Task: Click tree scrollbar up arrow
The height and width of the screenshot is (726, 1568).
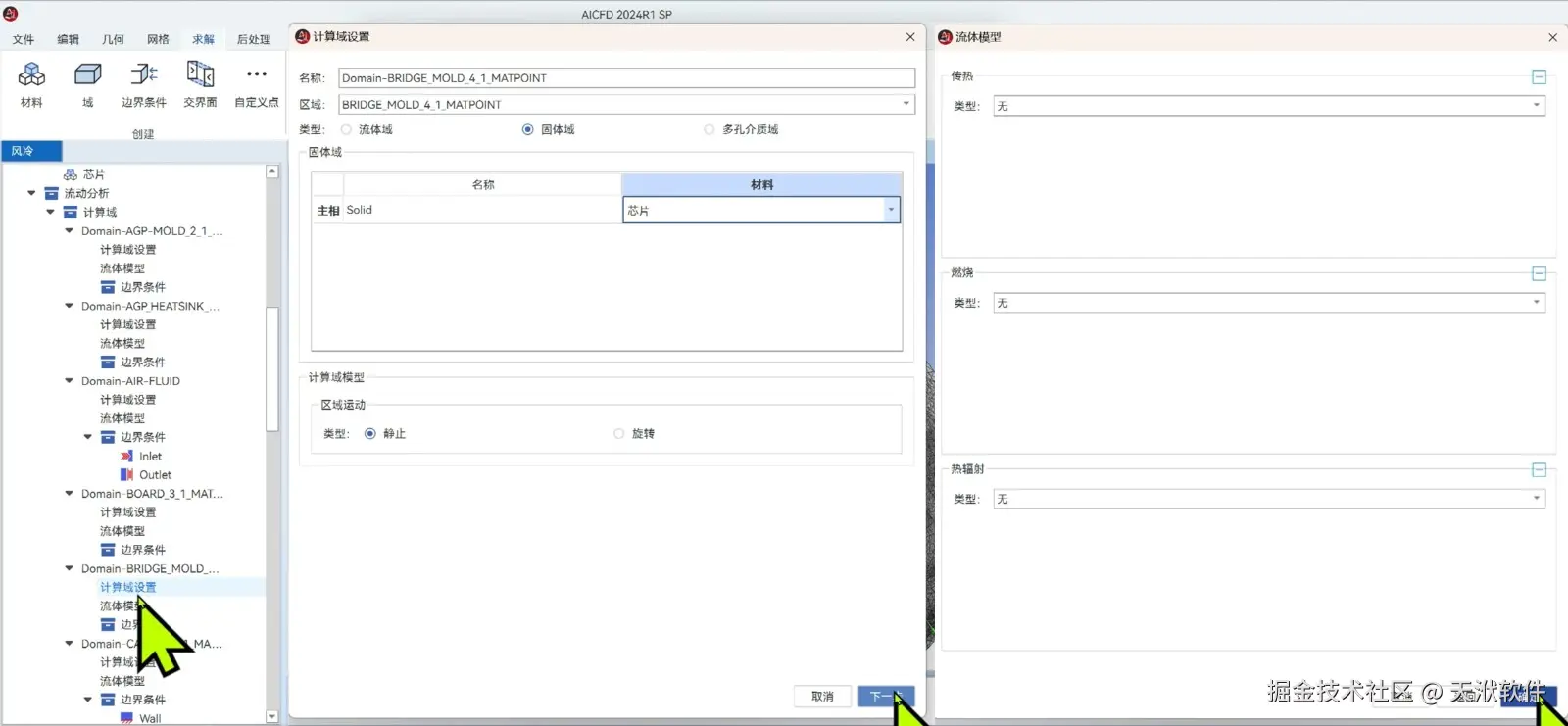Action: 272,171
